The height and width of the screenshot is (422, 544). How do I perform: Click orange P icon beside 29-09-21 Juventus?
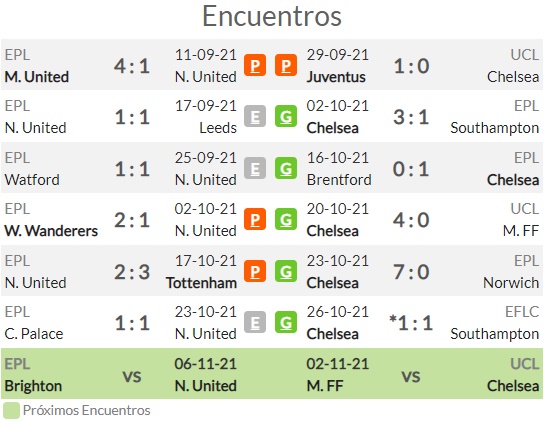pyautogui.click(x=286, y=65)
